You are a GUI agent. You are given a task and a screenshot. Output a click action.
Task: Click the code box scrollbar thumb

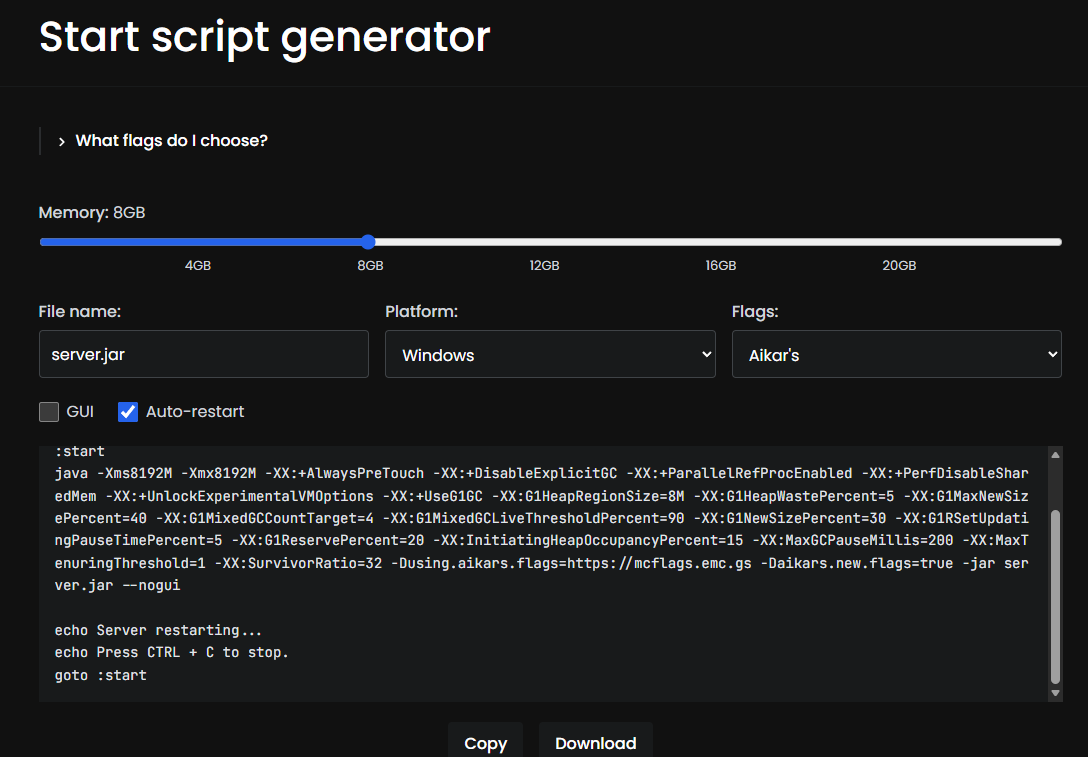(x=1055, y=595)
